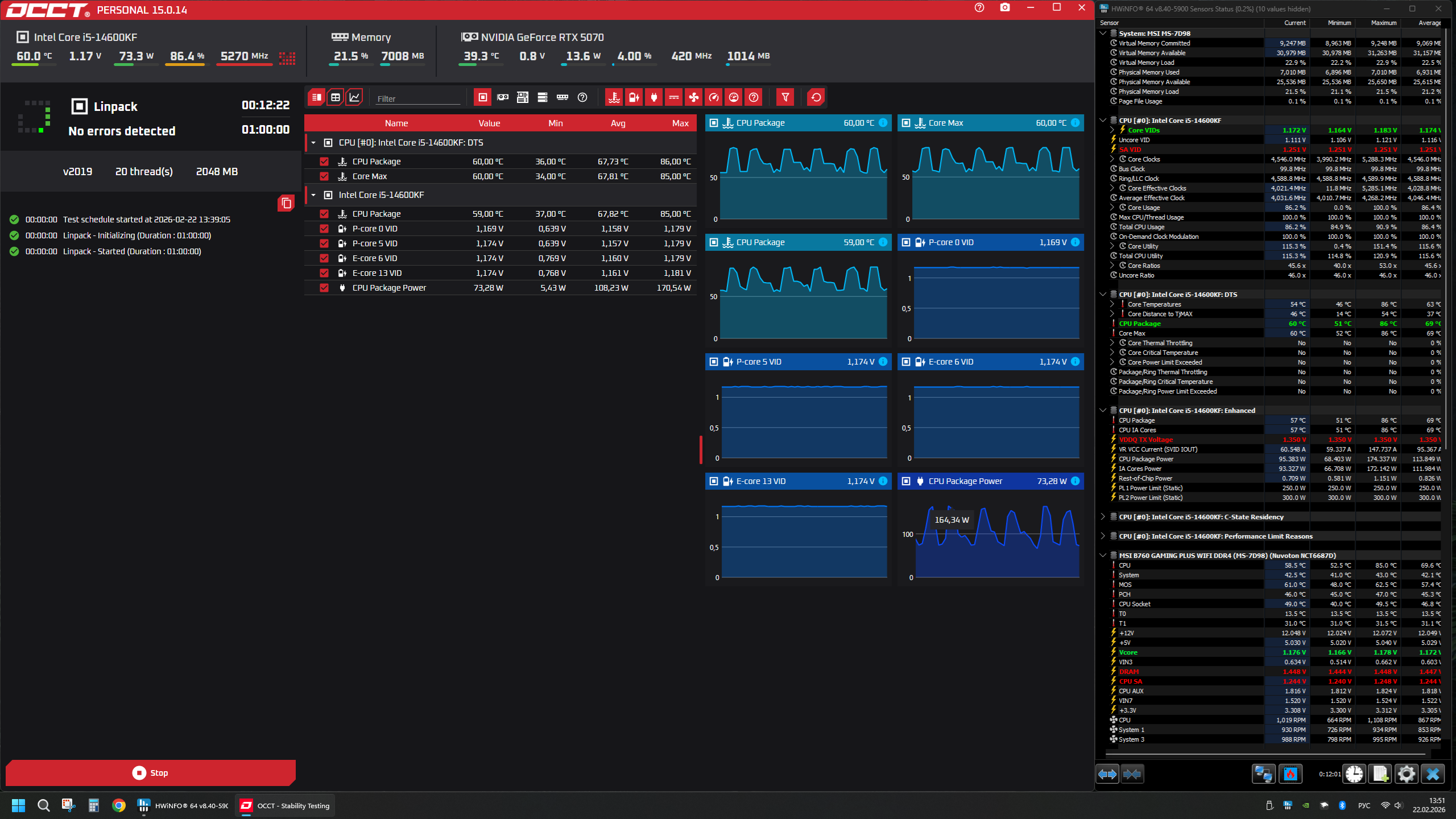Sort by the Avg column header
This screenshot has height=819, width=1456.
pyautogui.click(x=618, y=123)
